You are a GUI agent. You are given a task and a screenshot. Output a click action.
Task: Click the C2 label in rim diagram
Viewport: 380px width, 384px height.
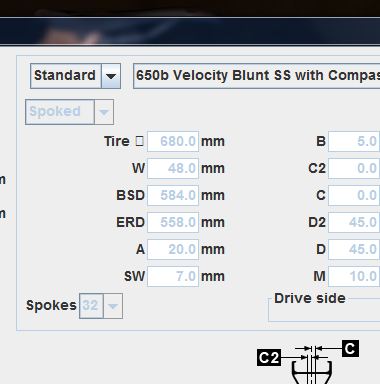click(269, 358)
